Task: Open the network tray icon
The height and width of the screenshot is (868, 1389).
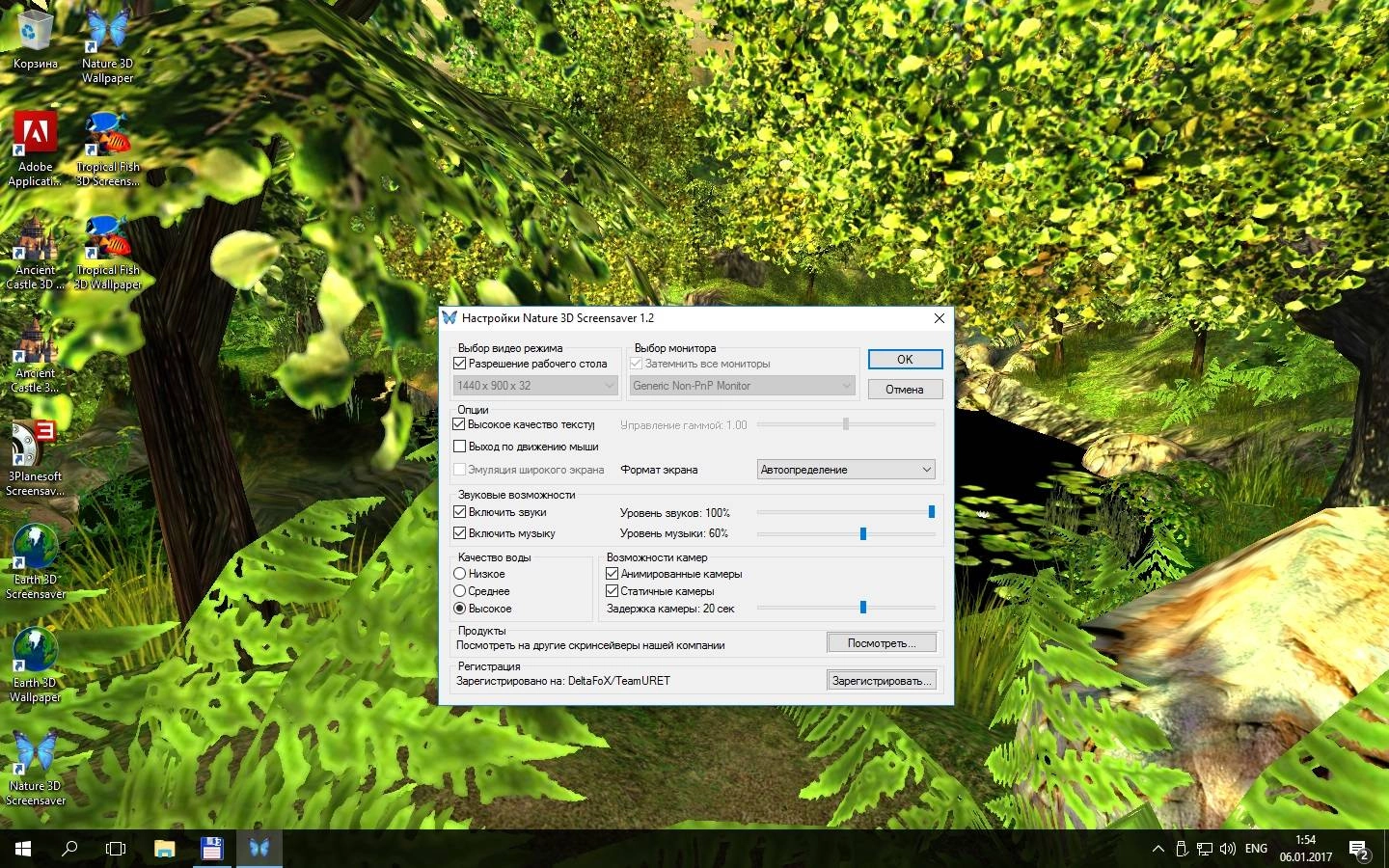Action: 1205,849
